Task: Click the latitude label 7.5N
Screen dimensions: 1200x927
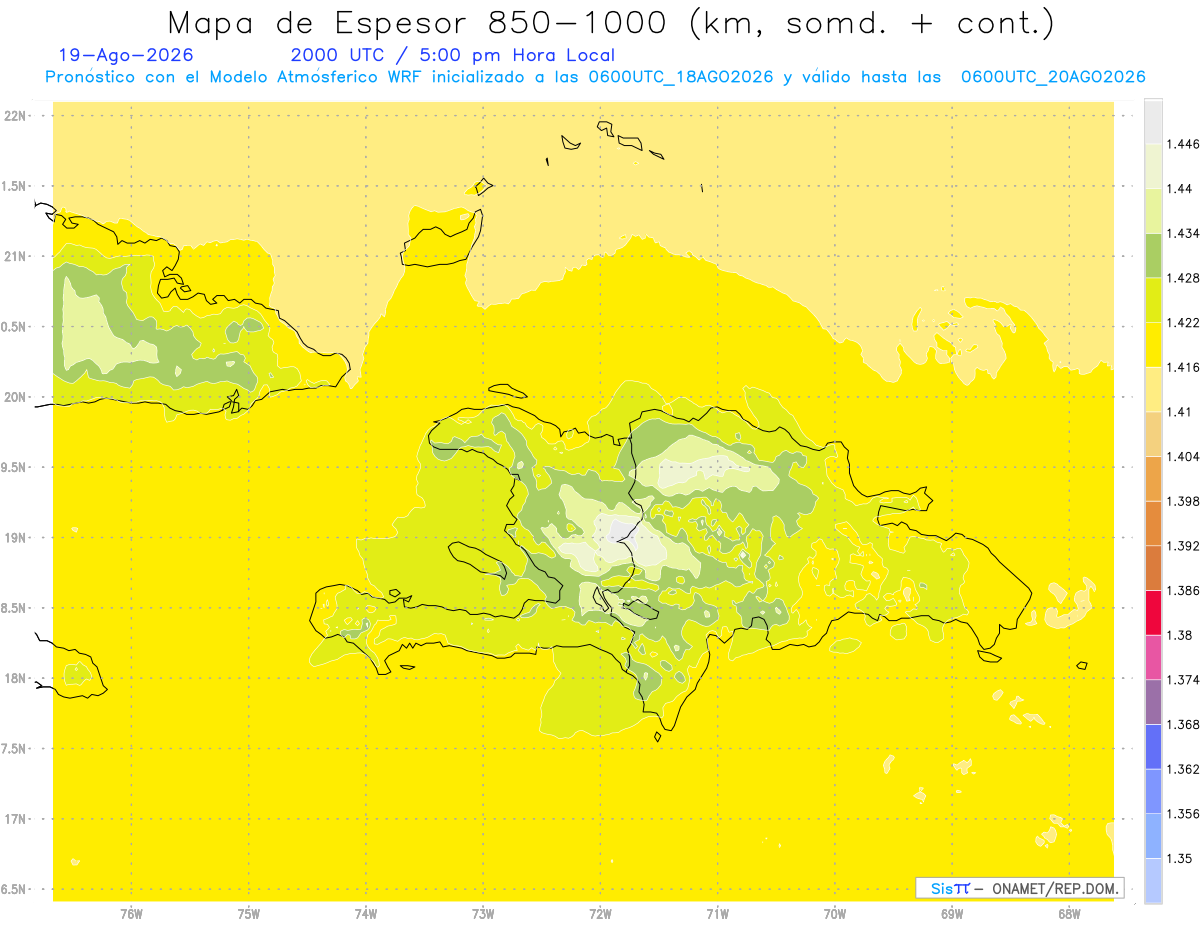Action: [15, 749]
